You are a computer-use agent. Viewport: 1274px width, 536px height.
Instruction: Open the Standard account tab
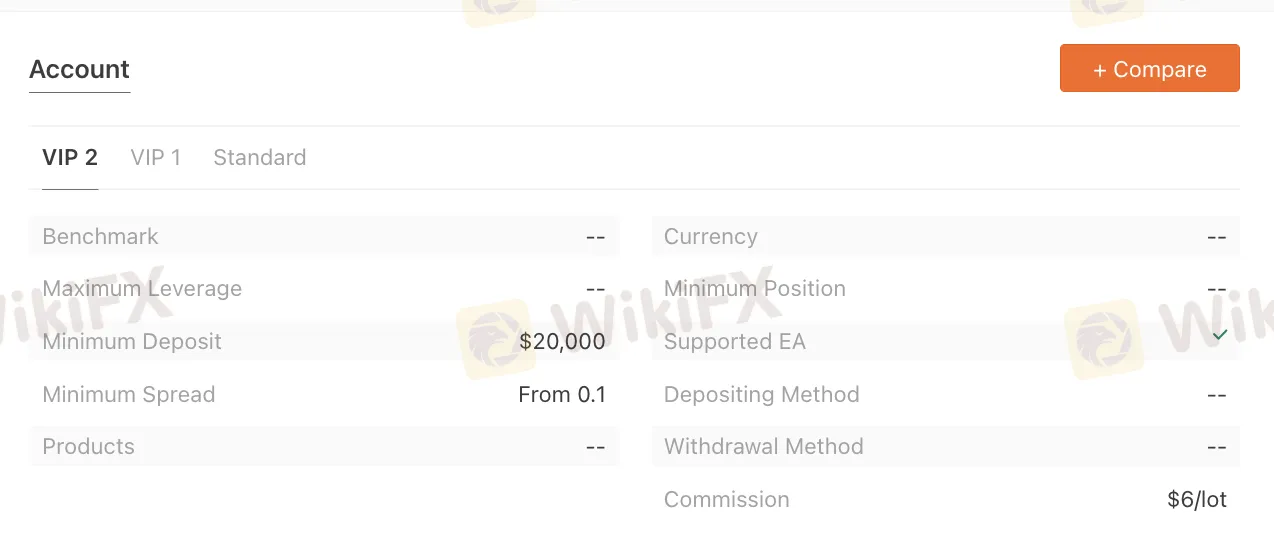click(x=259, y=157)
